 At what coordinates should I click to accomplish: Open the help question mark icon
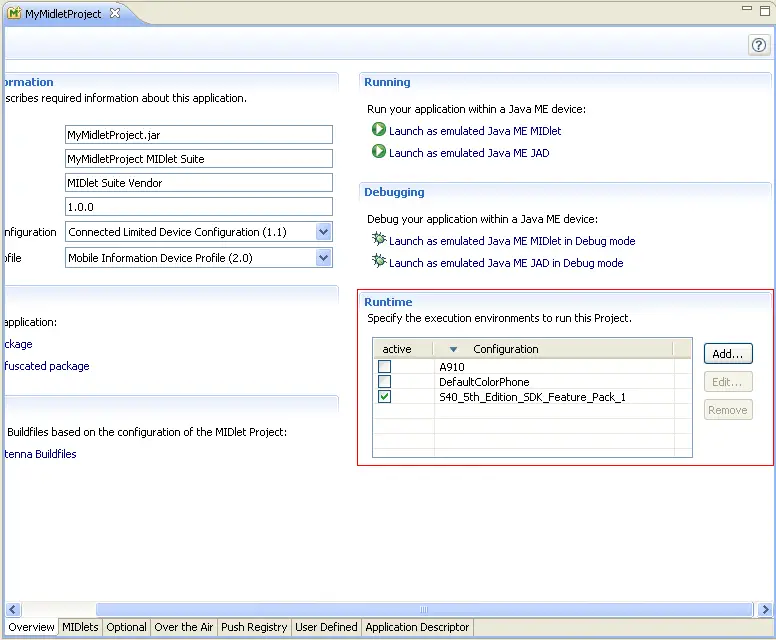point(758,45)
